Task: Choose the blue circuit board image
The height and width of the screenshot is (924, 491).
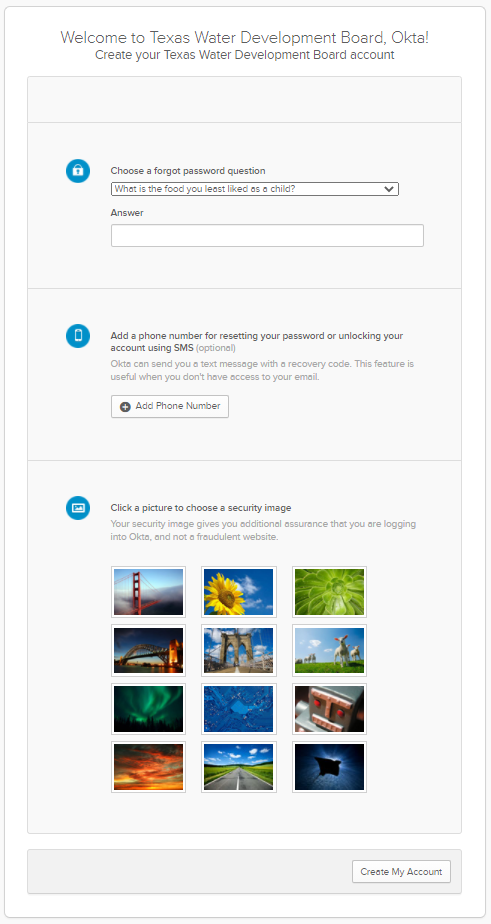Action: pyautogui.click(x=239, y=709)
